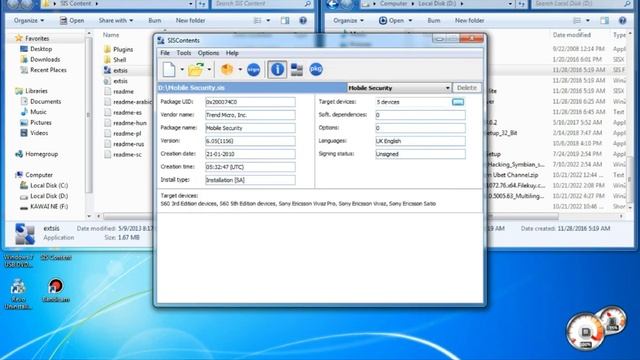Viewport: 640px width, 360px height.
Task: Open Organize menu in SIS Content window
Action: coord(29,20)
